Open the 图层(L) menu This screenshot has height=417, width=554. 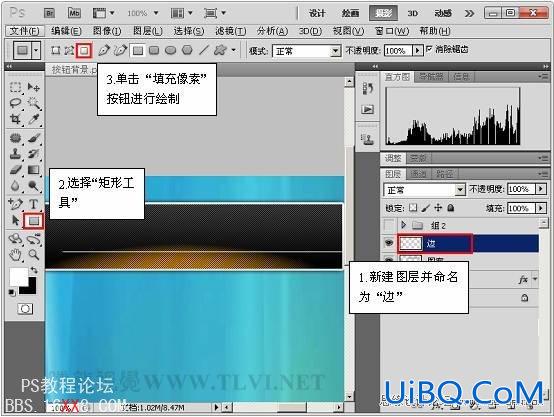click(x=148, y=31)
